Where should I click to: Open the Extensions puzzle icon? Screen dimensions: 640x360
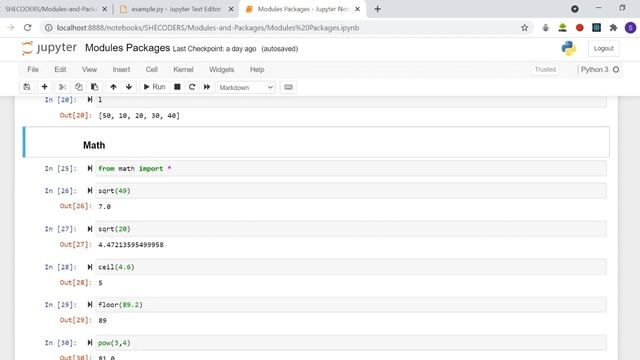(x=613, y=28)
